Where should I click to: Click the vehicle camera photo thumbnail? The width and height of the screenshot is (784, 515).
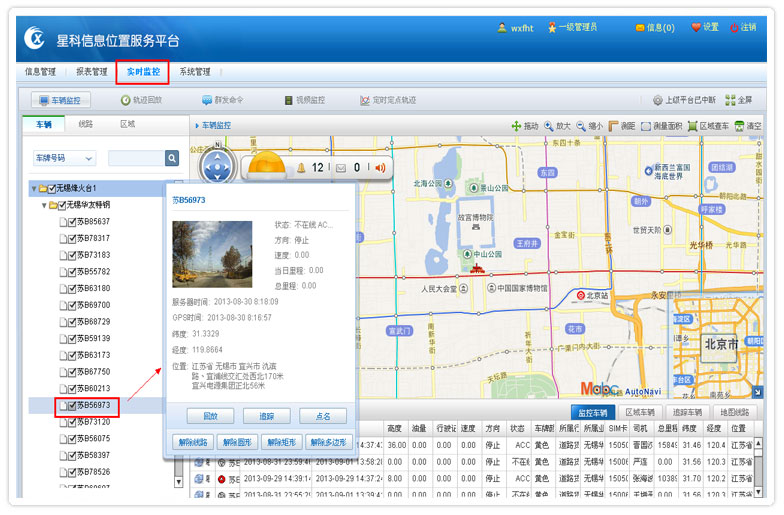click(212, 254)
